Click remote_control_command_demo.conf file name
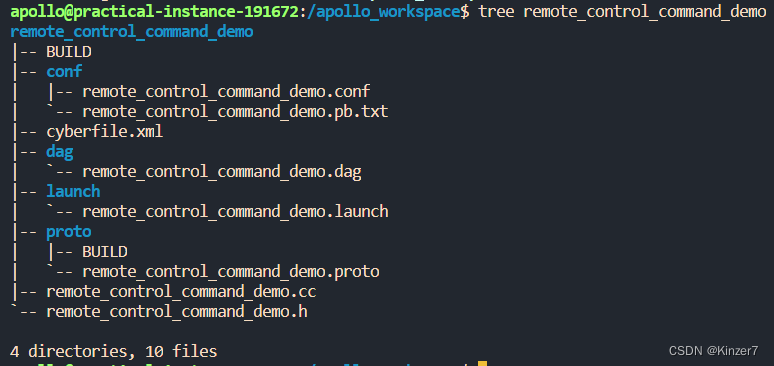774x366 pixels. (226, 92)
